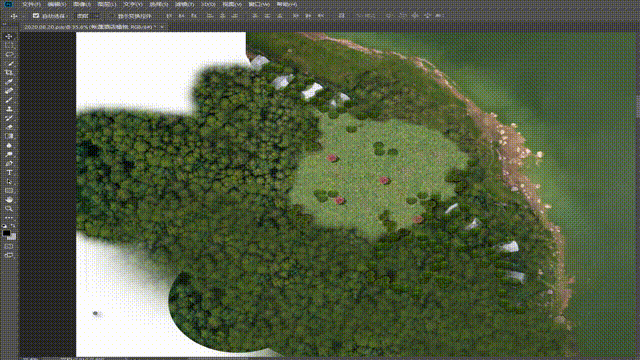
Task: Open the 编辑(E) menu
Action: [57, 4]
